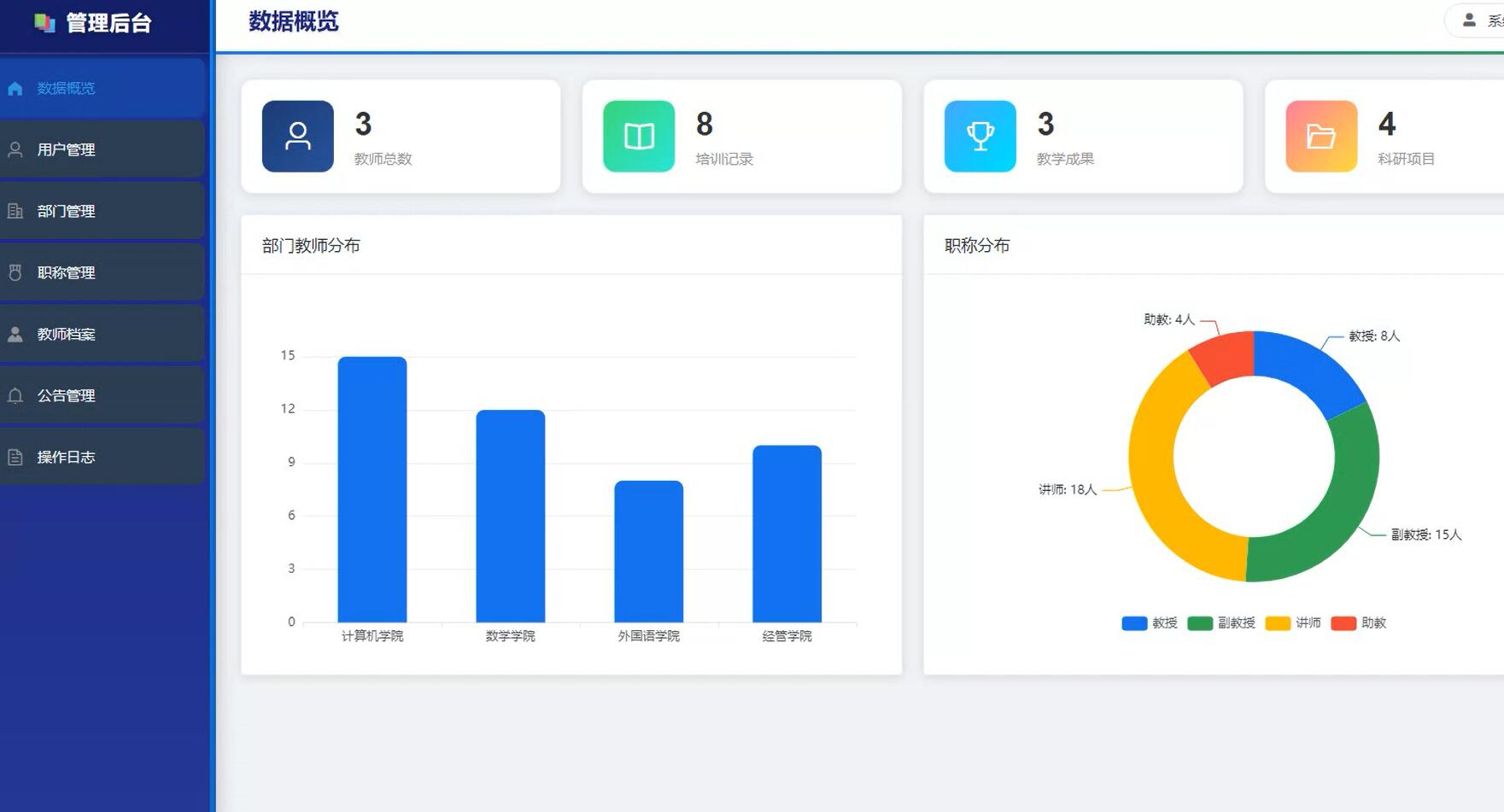Toggle the yellow 讲师 legend swatch

1278,623
